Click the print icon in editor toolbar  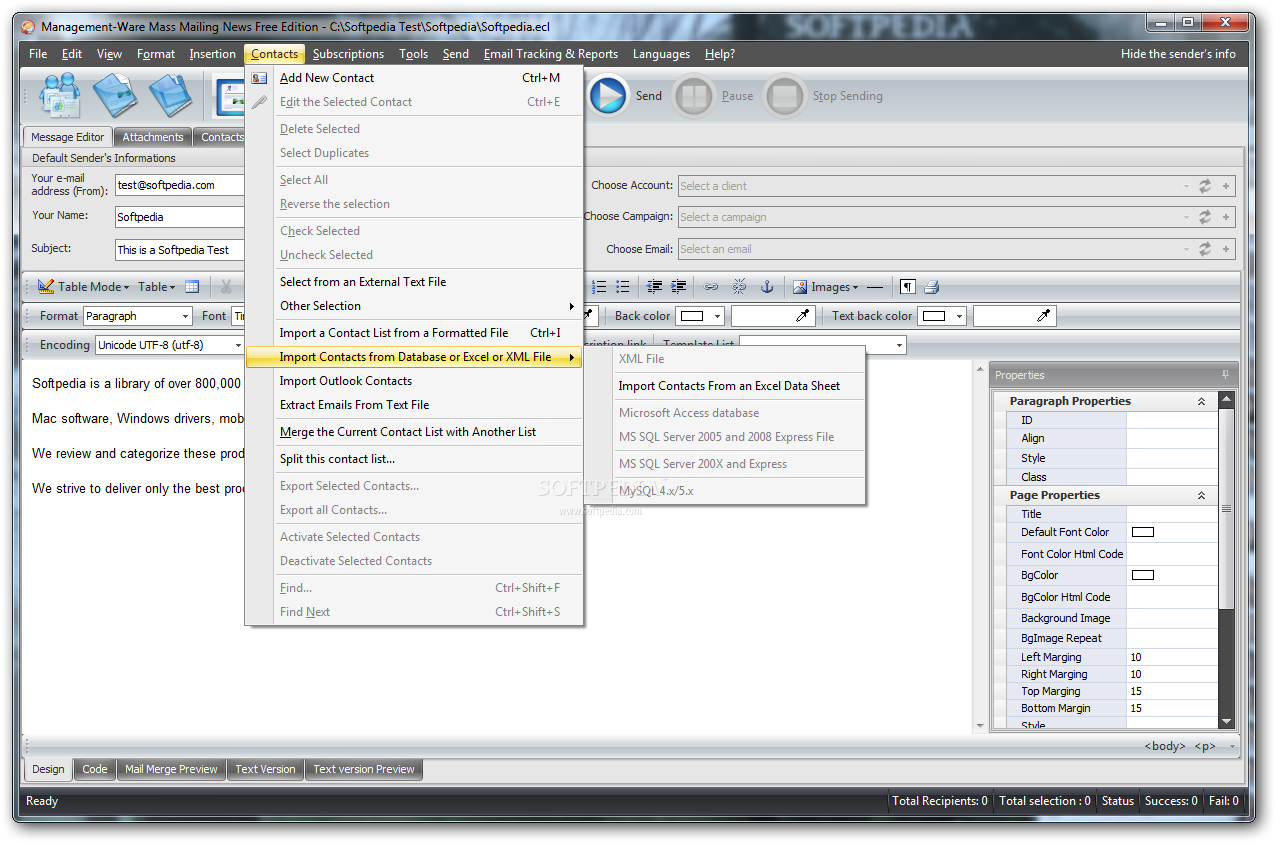[931, 287]
